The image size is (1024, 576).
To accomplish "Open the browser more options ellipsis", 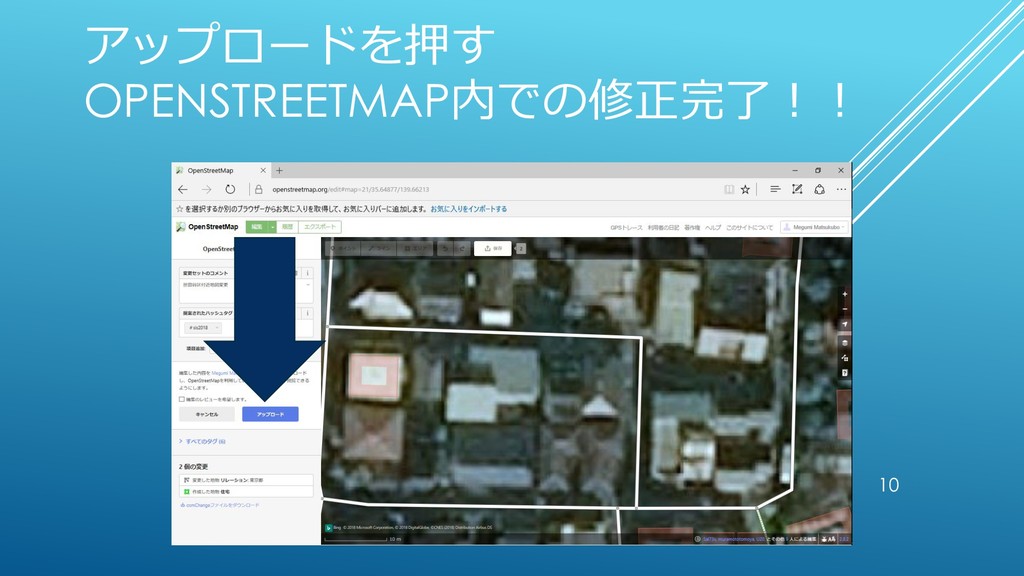I will tap(841, 189).
